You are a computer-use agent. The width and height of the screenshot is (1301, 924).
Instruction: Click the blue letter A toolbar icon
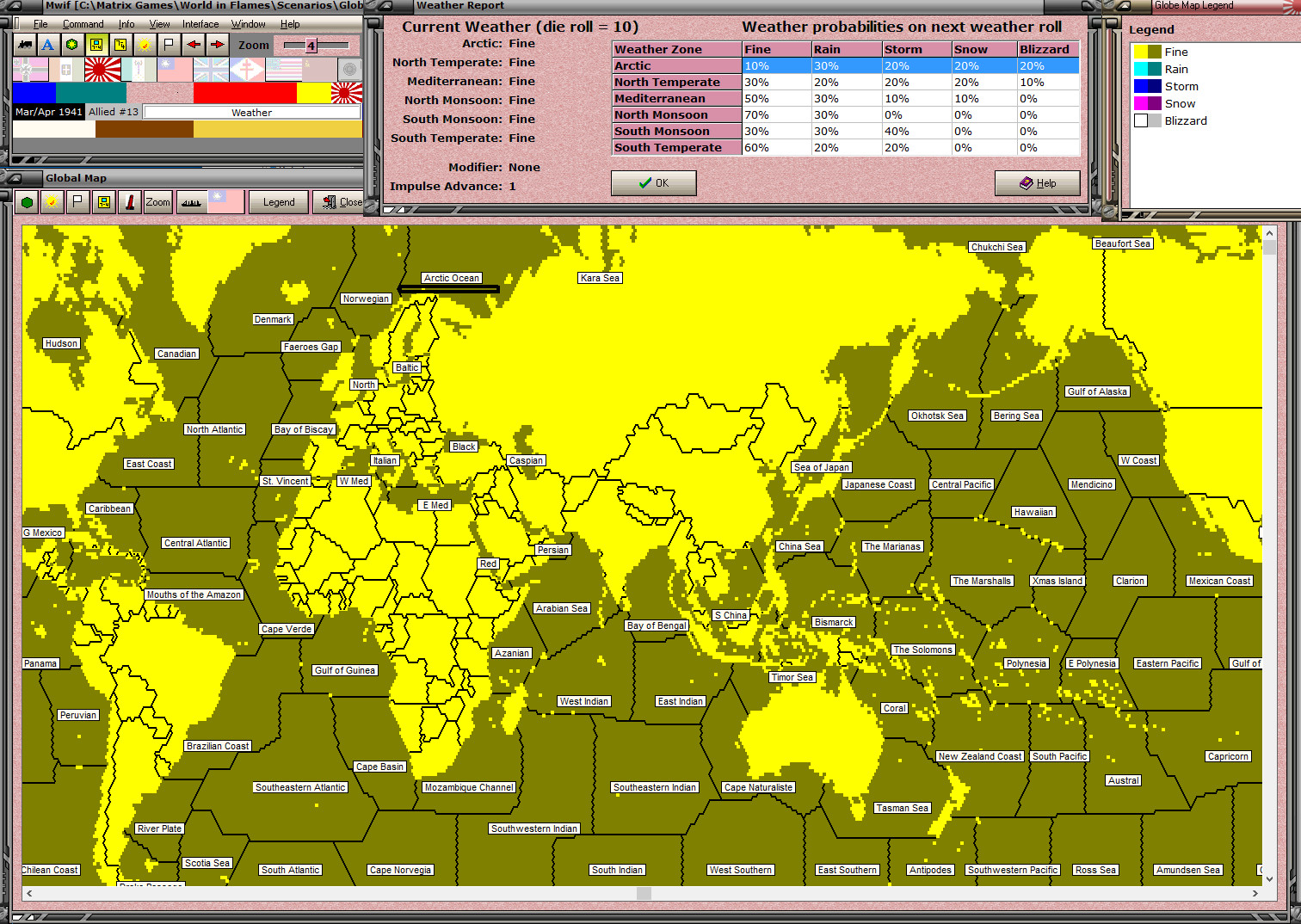48,45
